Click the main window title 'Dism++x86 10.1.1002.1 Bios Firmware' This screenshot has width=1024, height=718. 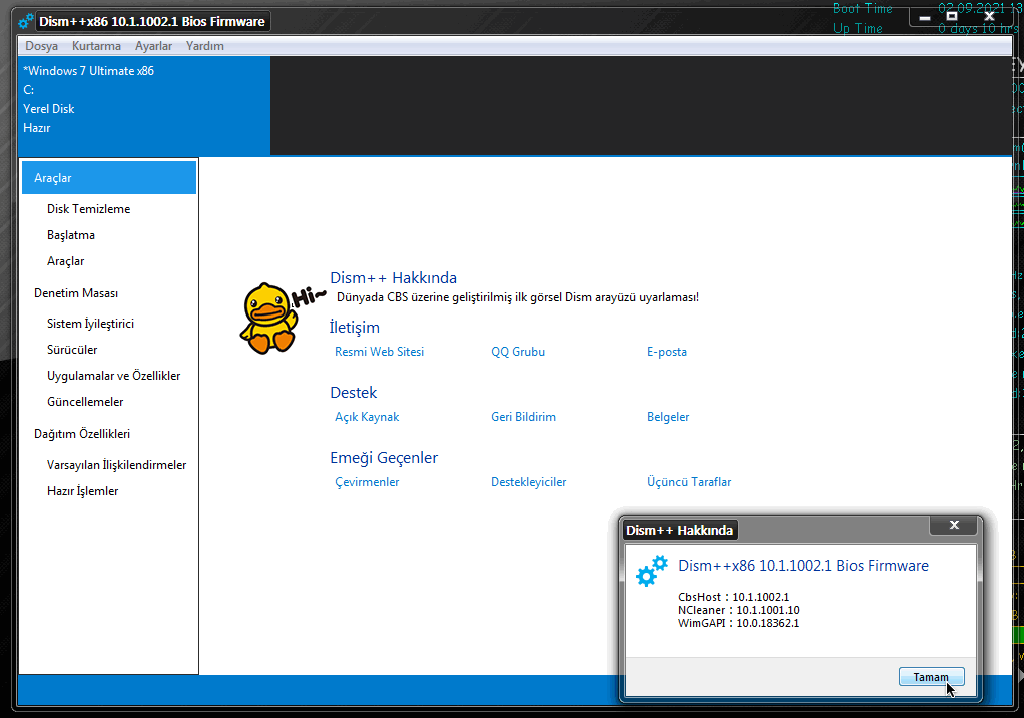point(152,22)
